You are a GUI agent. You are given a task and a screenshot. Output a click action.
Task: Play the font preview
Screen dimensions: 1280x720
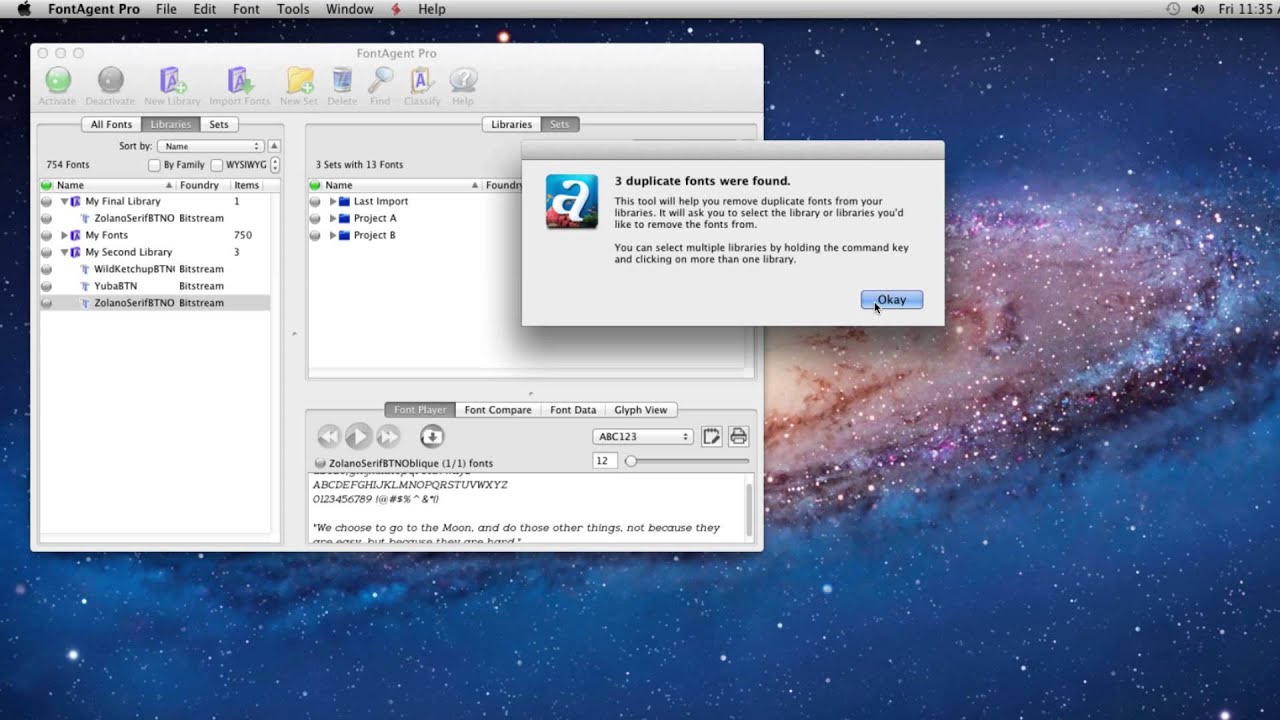tap(358, 436)
